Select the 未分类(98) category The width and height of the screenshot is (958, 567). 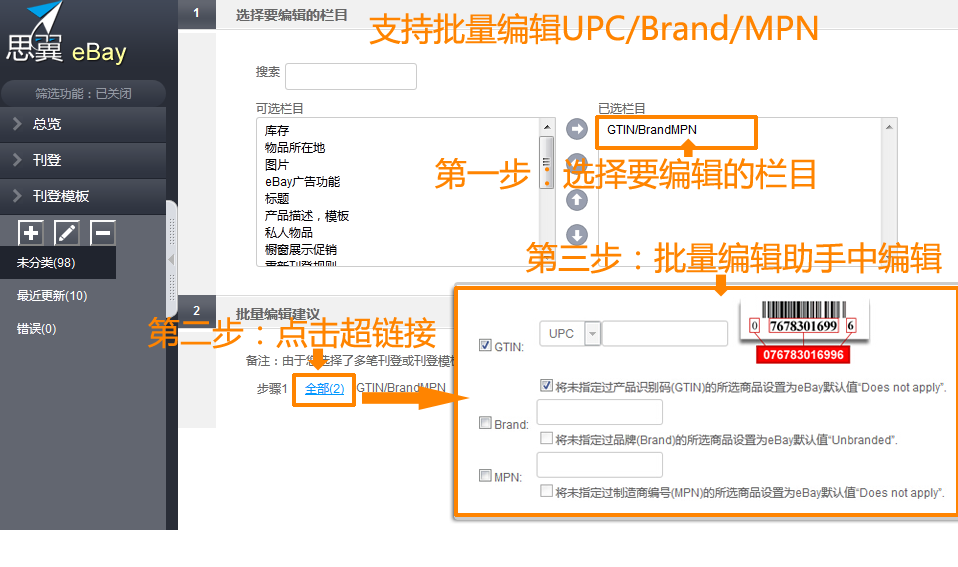click(x=57, y=263)
